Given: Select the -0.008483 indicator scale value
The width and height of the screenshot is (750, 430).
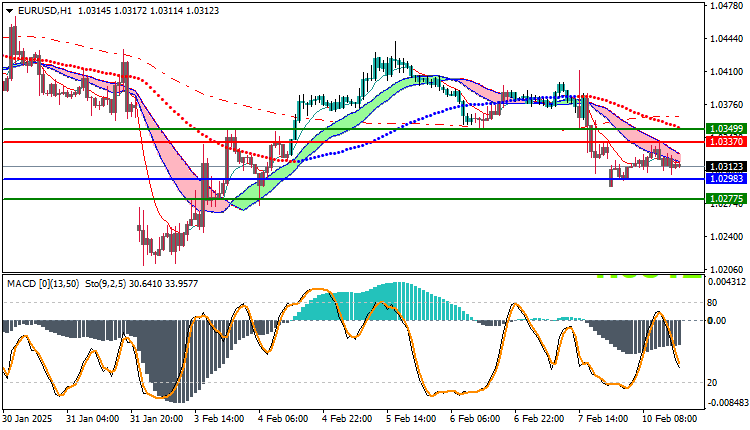Looking at the screenshot, I should 726,403.
